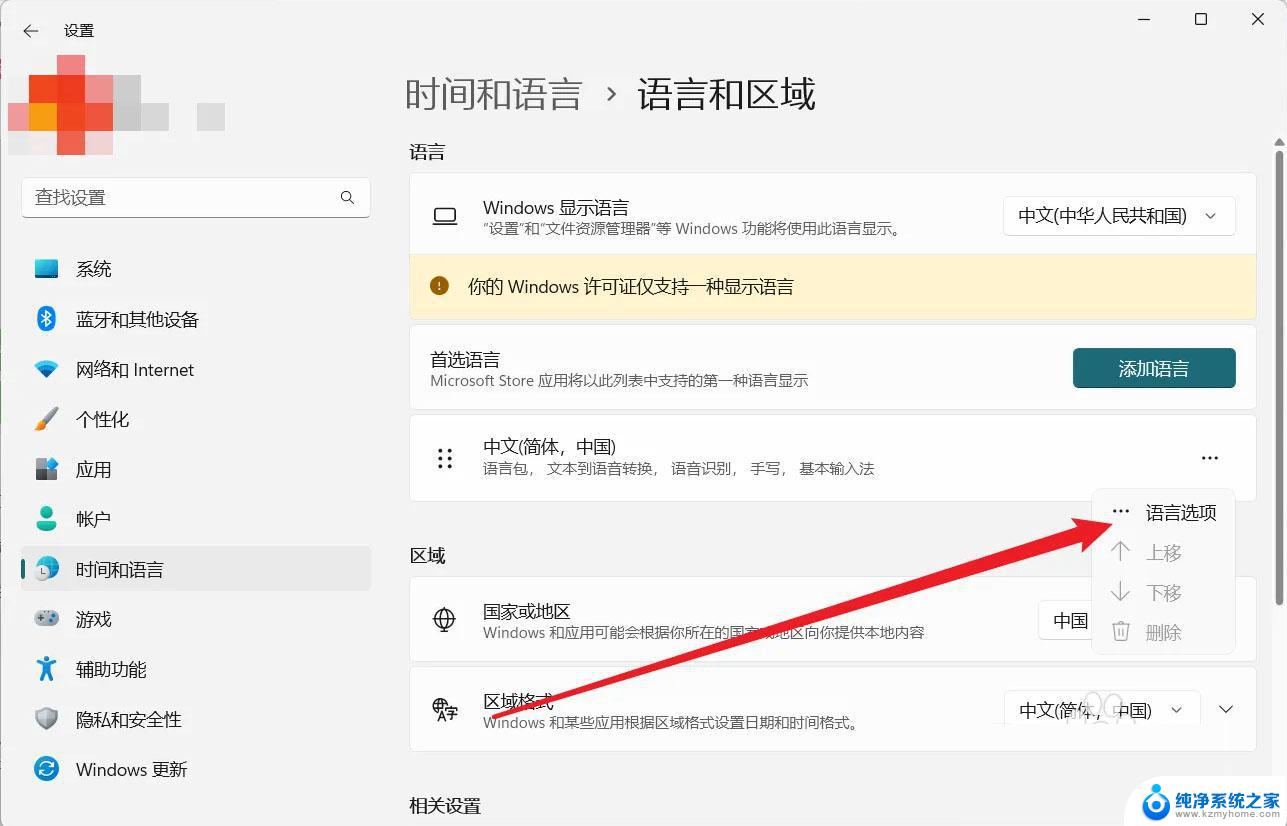
Task: Open 应用 settings category
Action: (196, 469)
